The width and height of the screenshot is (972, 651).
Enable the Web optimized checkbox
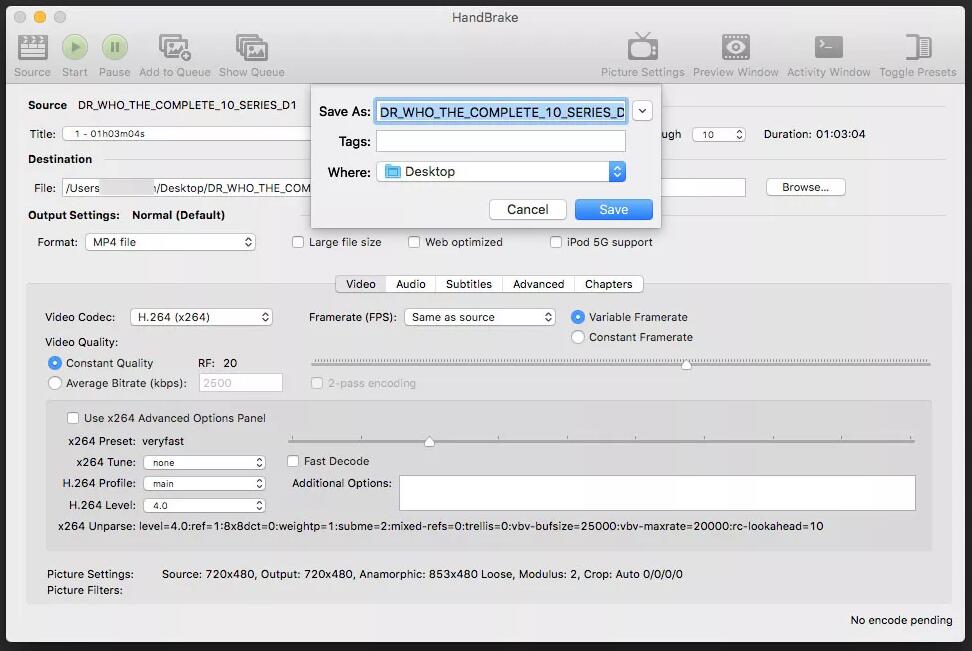pyautogui.click(x=413, y=242)
